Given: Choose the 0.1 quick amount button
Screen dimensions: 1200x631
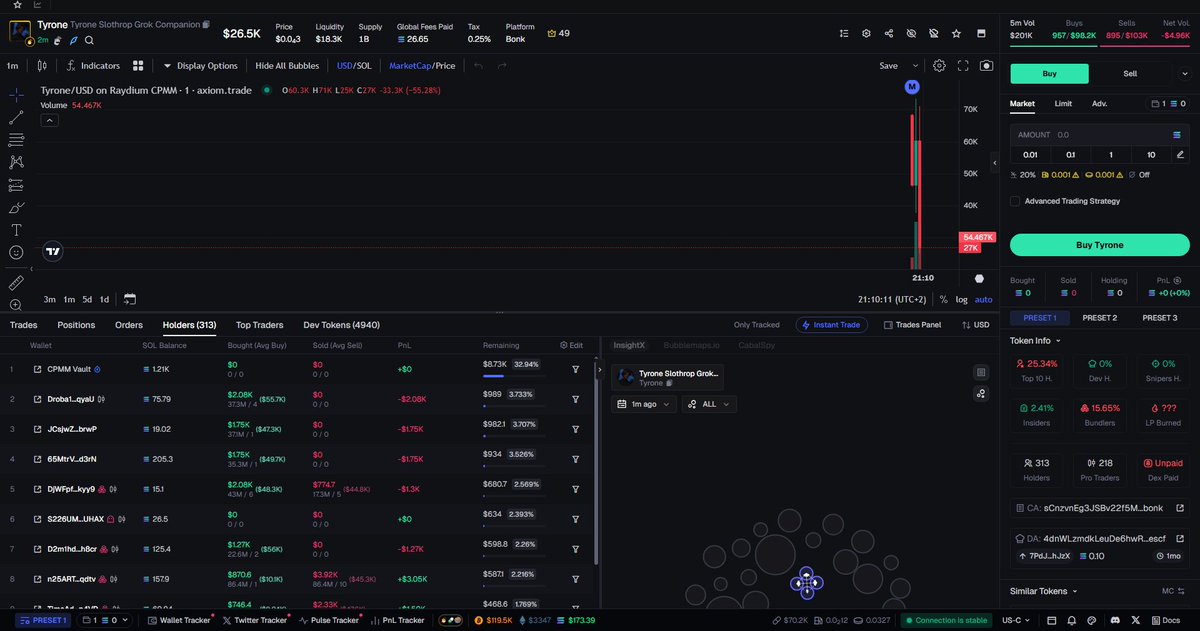Looking at the screenshot, I should point(1070,154).
